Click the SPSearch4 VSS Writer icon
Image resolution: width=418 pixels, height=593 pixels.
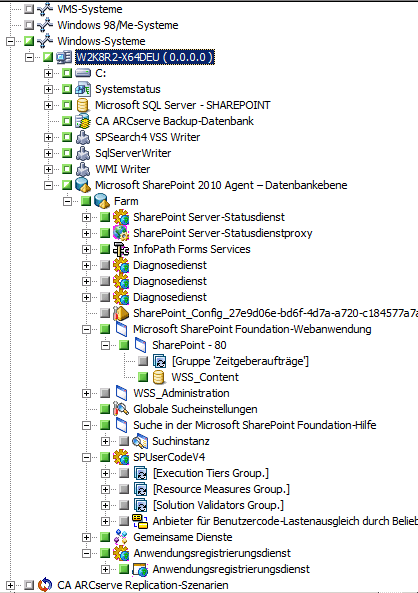tap(83, 137)
